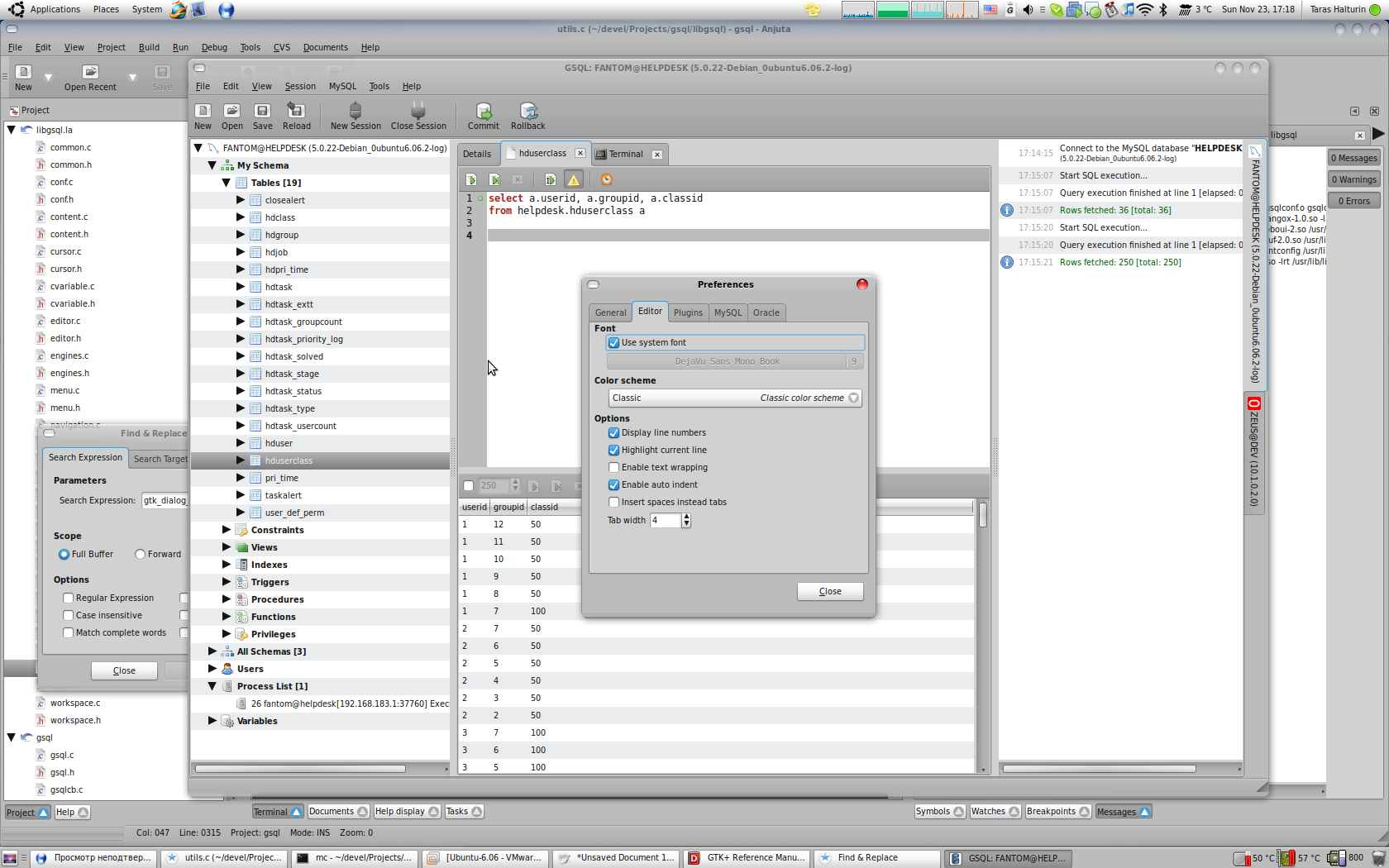Click the orange clock icon in editor toolbar
The height and width of the screenshot is (868, 1389).
tap(606, 179)
